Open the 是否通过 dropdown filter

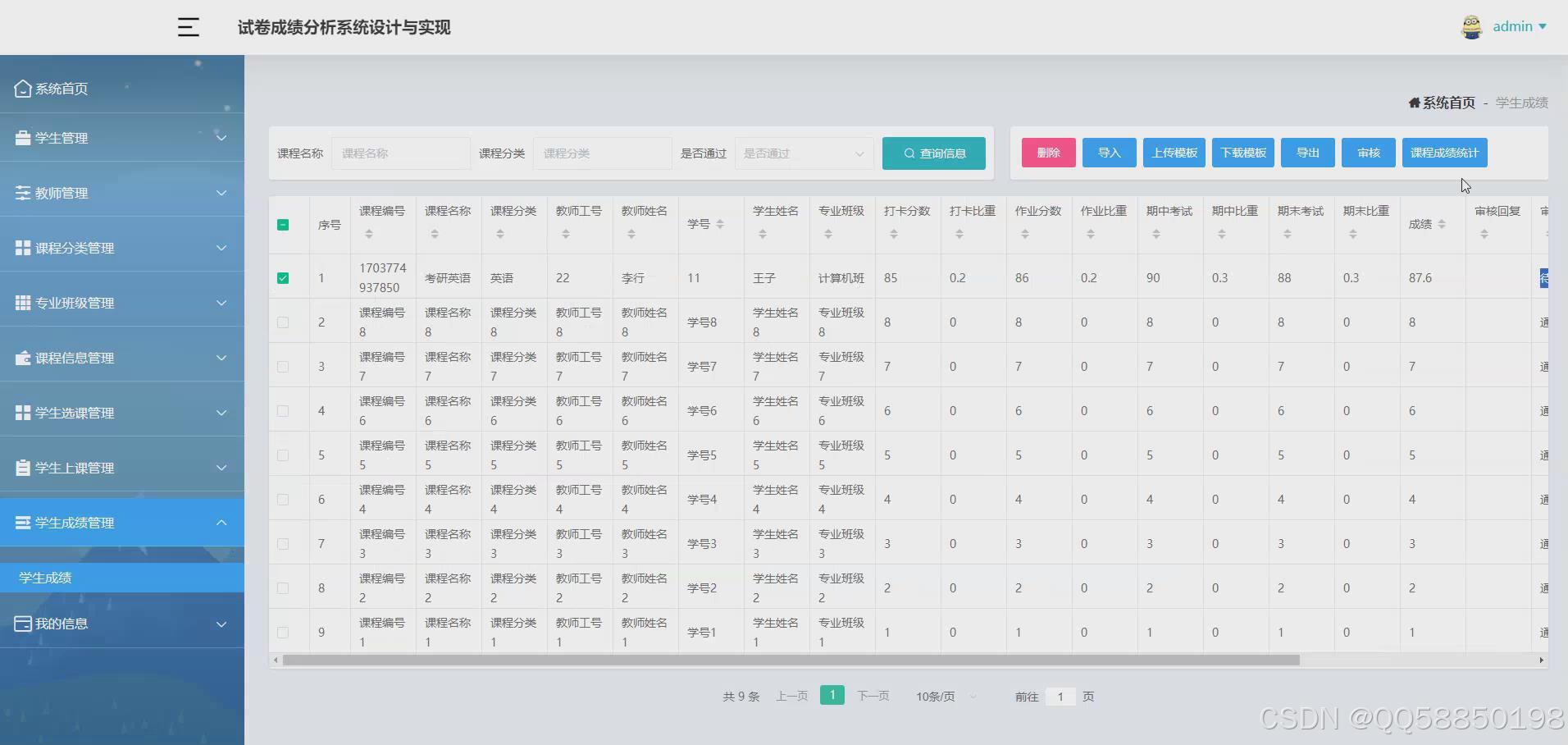(x=804, y=153)
